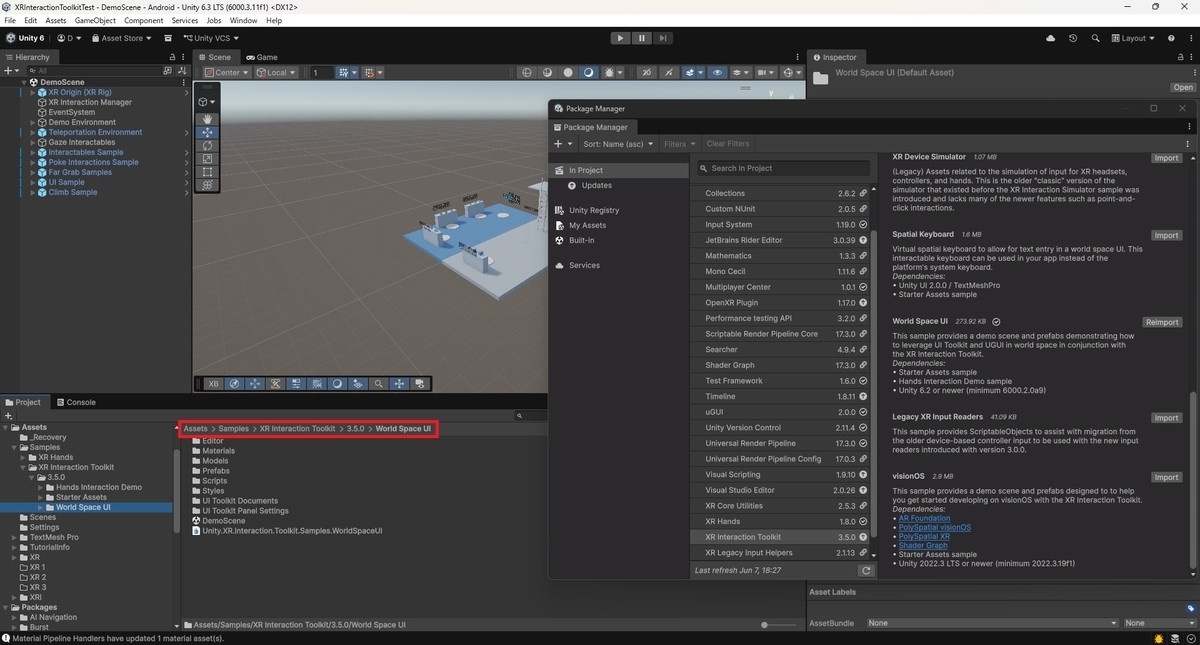Toggle the XB button in Scene overlay toolbar
This screenshot has height=645, width=1200.
tap(213, 383)
